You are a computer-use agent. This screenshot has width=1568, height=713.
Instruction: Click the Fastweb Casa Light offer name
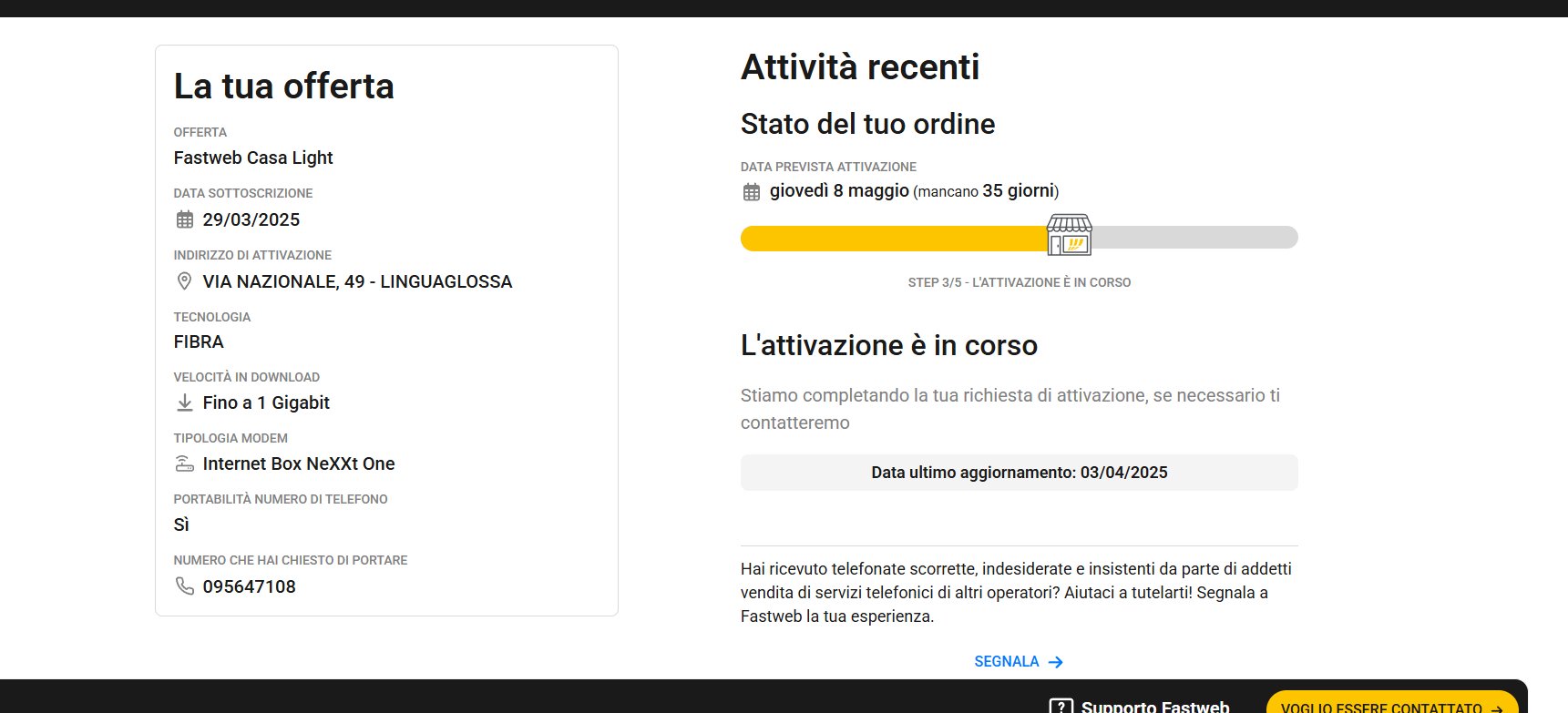pyautogui.click(x=253, y=158)
